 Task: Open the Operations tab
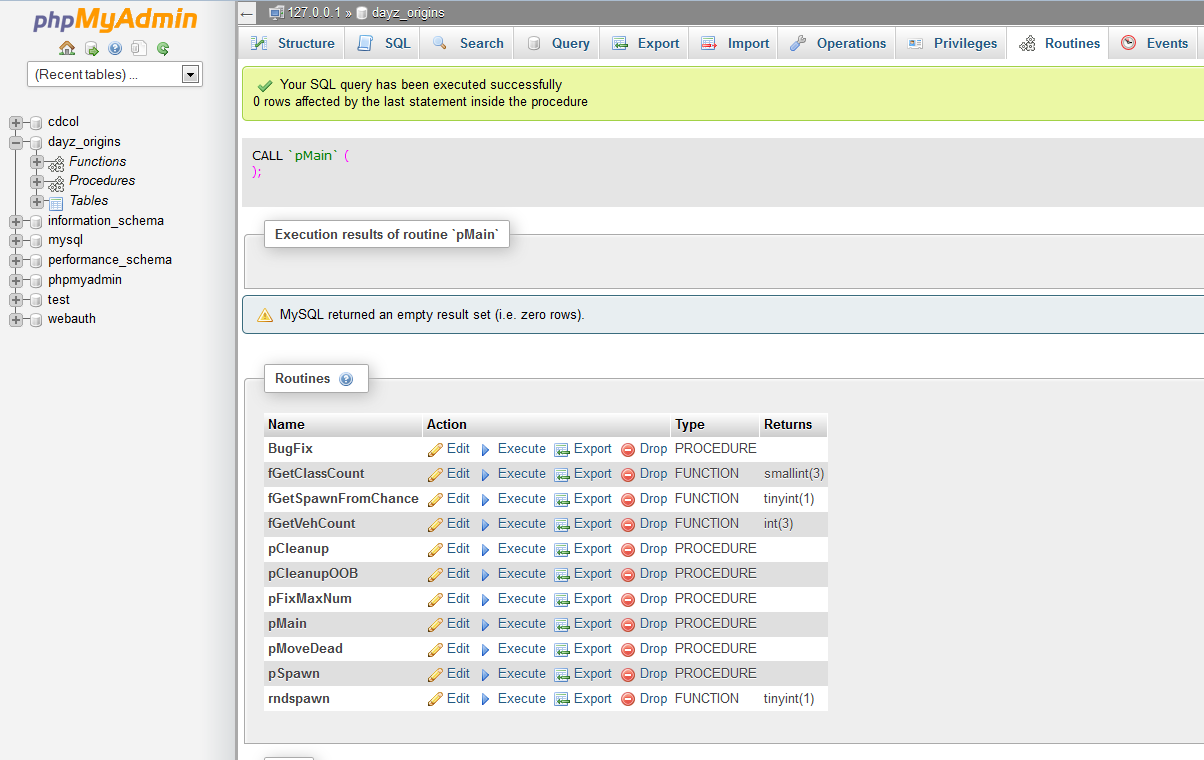[x=838, y=43]
